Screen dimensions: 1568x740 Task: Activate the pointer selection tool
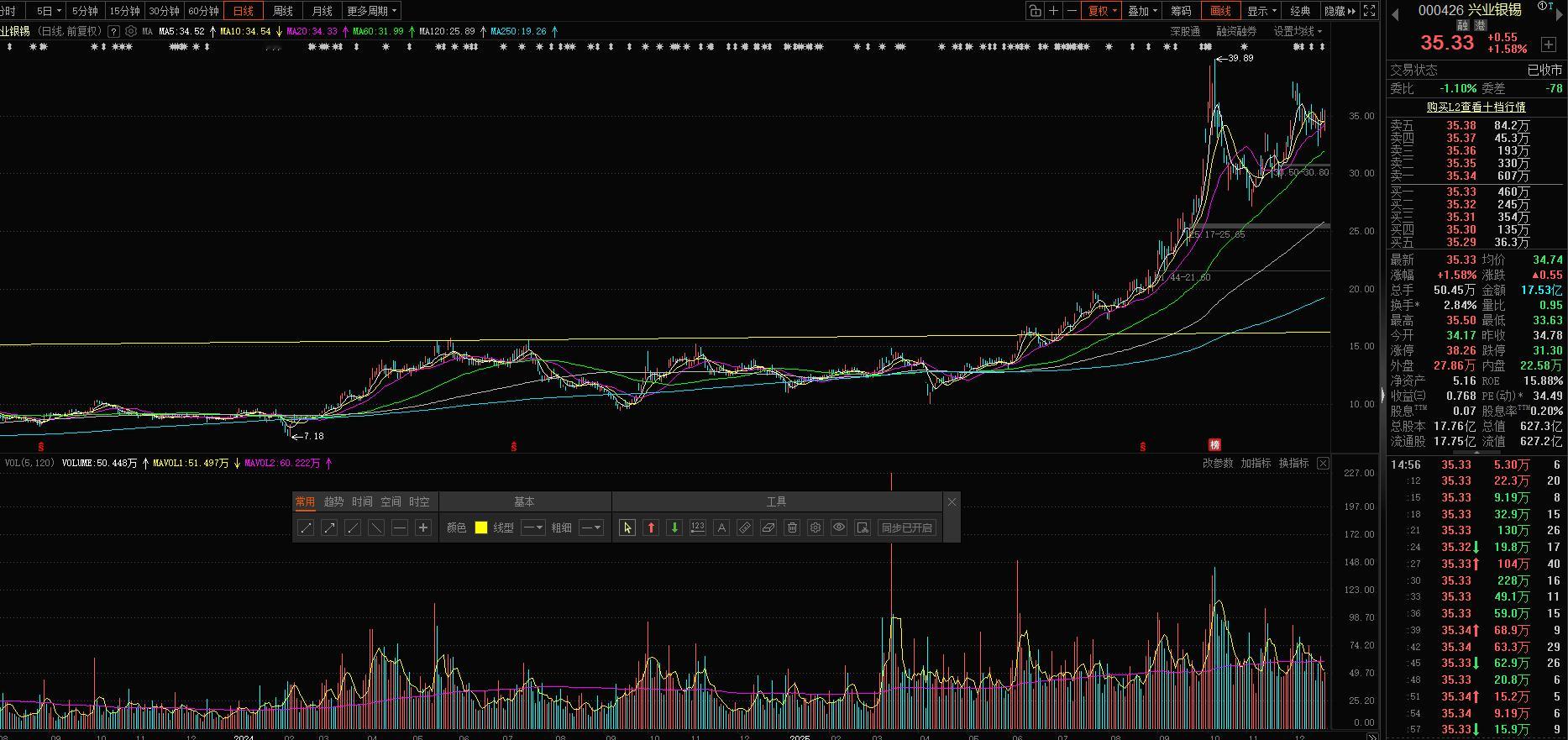(627, 527)
